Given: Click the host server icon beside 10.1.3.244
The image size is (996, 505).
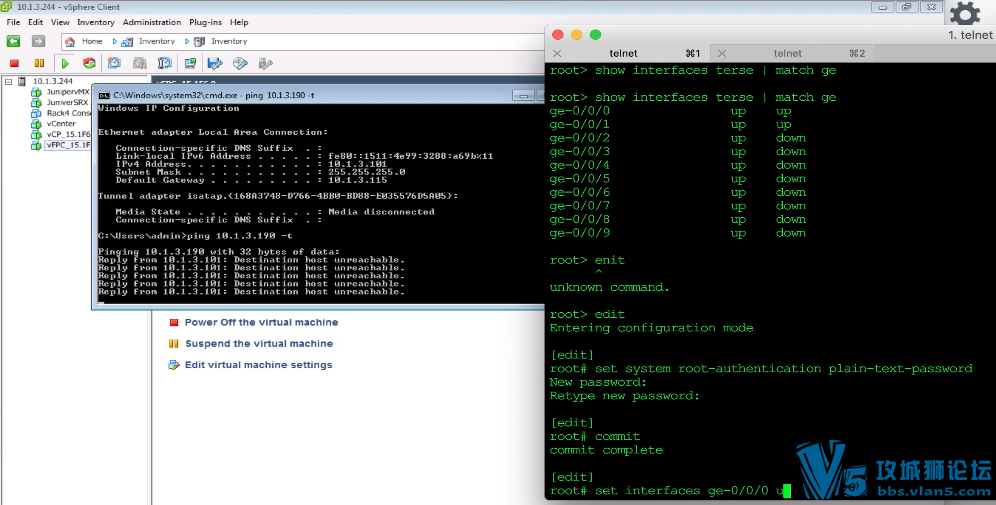Looking at the screenshot, I should click(x=22, y=81).
